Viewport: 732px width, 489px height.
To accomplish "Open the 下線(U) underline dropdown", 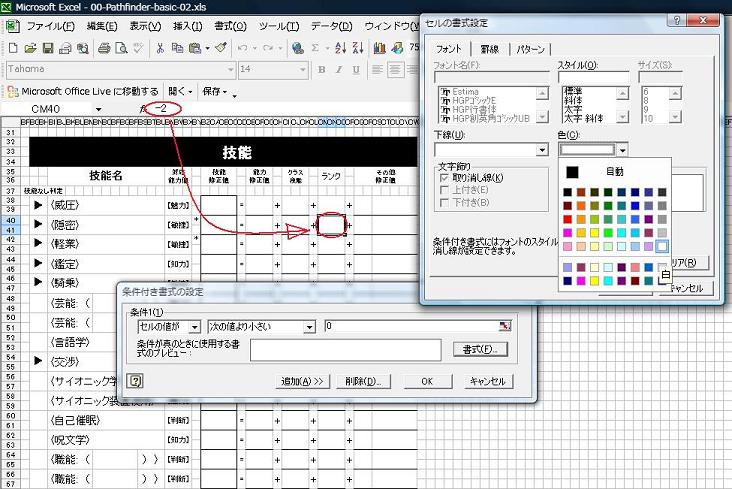I will tap(542, 150).
